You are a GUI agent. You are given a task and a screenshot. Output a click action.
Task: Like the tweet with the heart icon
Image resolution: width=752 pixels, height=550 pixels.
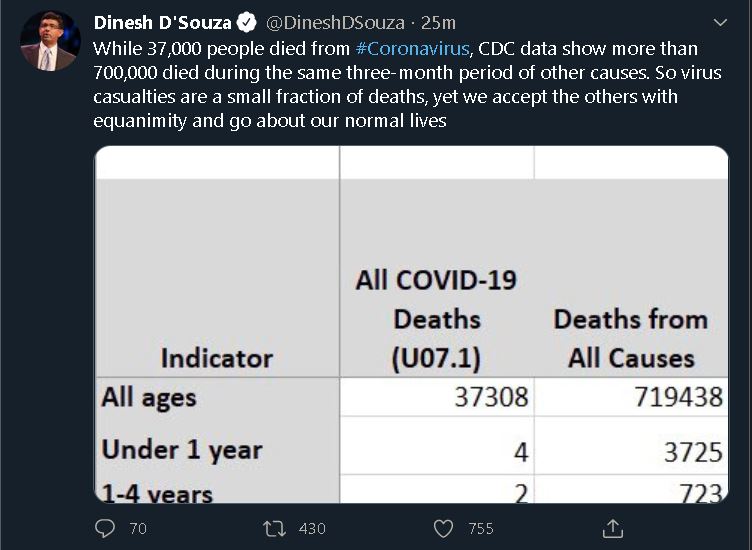pos(443,529)
